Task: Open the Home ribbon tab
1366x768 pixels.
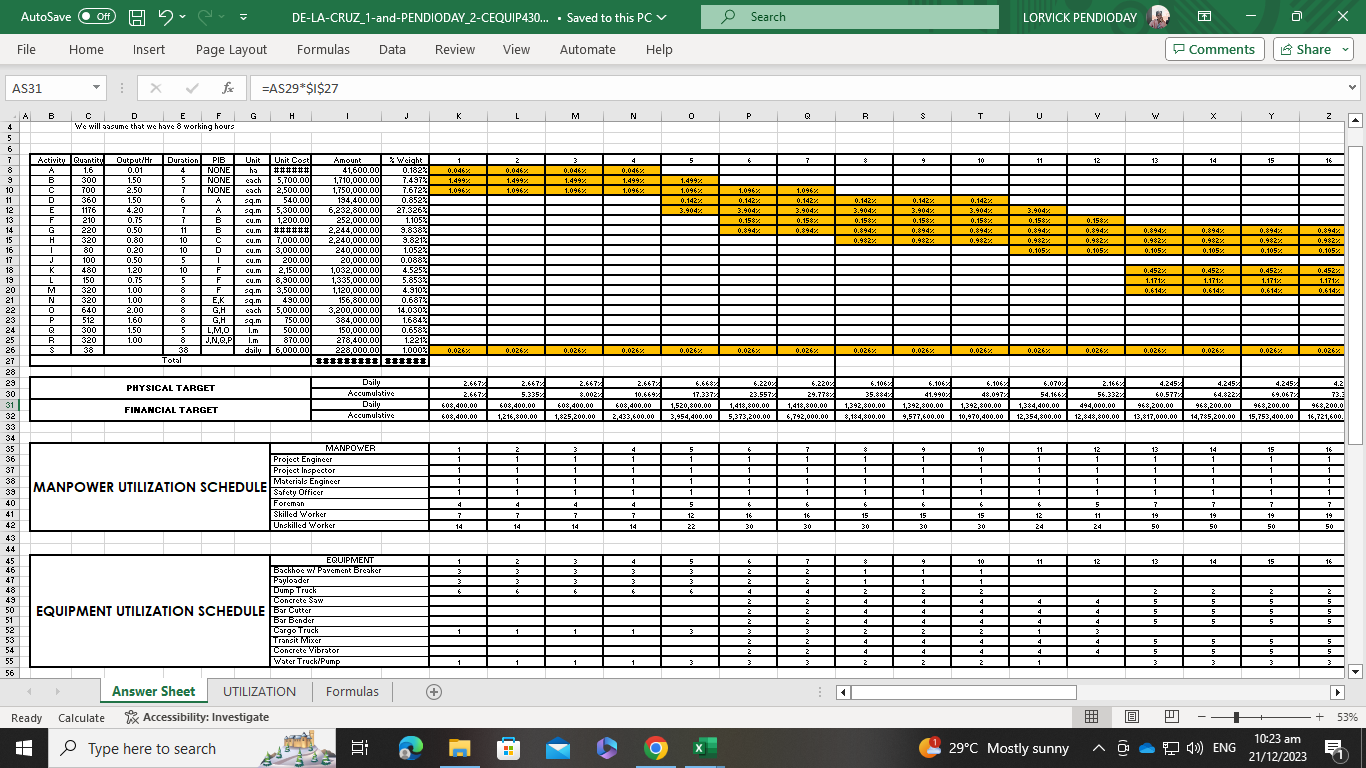Action: pyautogui.click(x=86, y=49)
